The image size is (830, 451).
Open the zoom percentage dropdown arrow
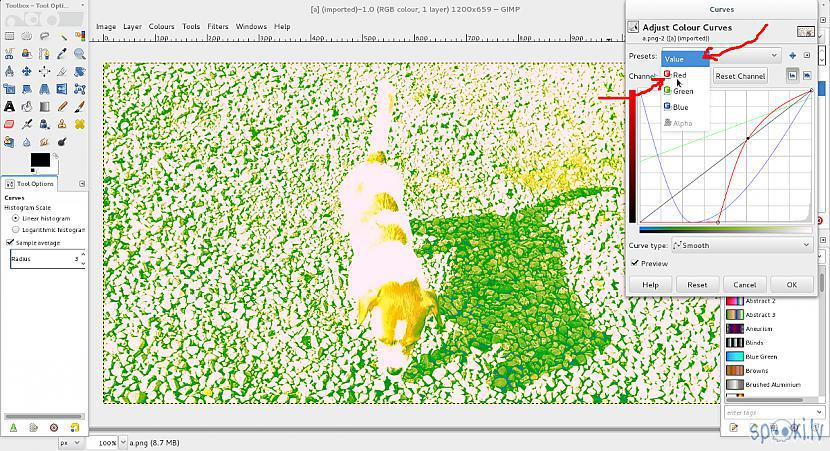click(x=123, y=443)
